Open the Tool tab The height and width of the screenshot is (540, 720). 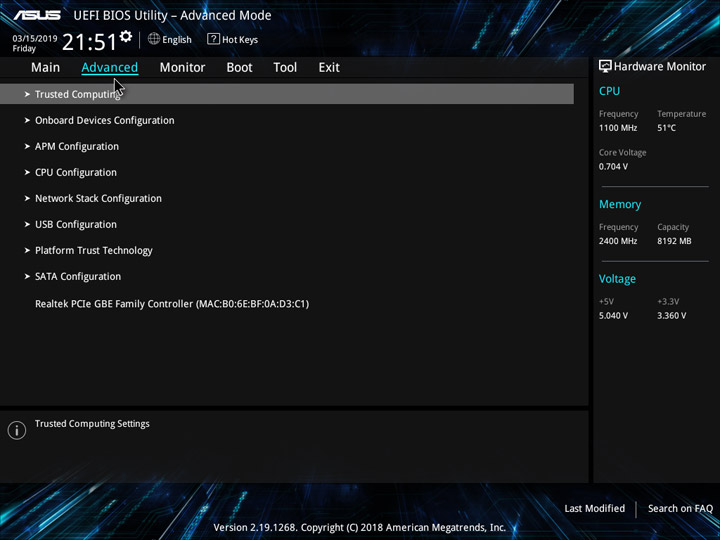(285, 68)
